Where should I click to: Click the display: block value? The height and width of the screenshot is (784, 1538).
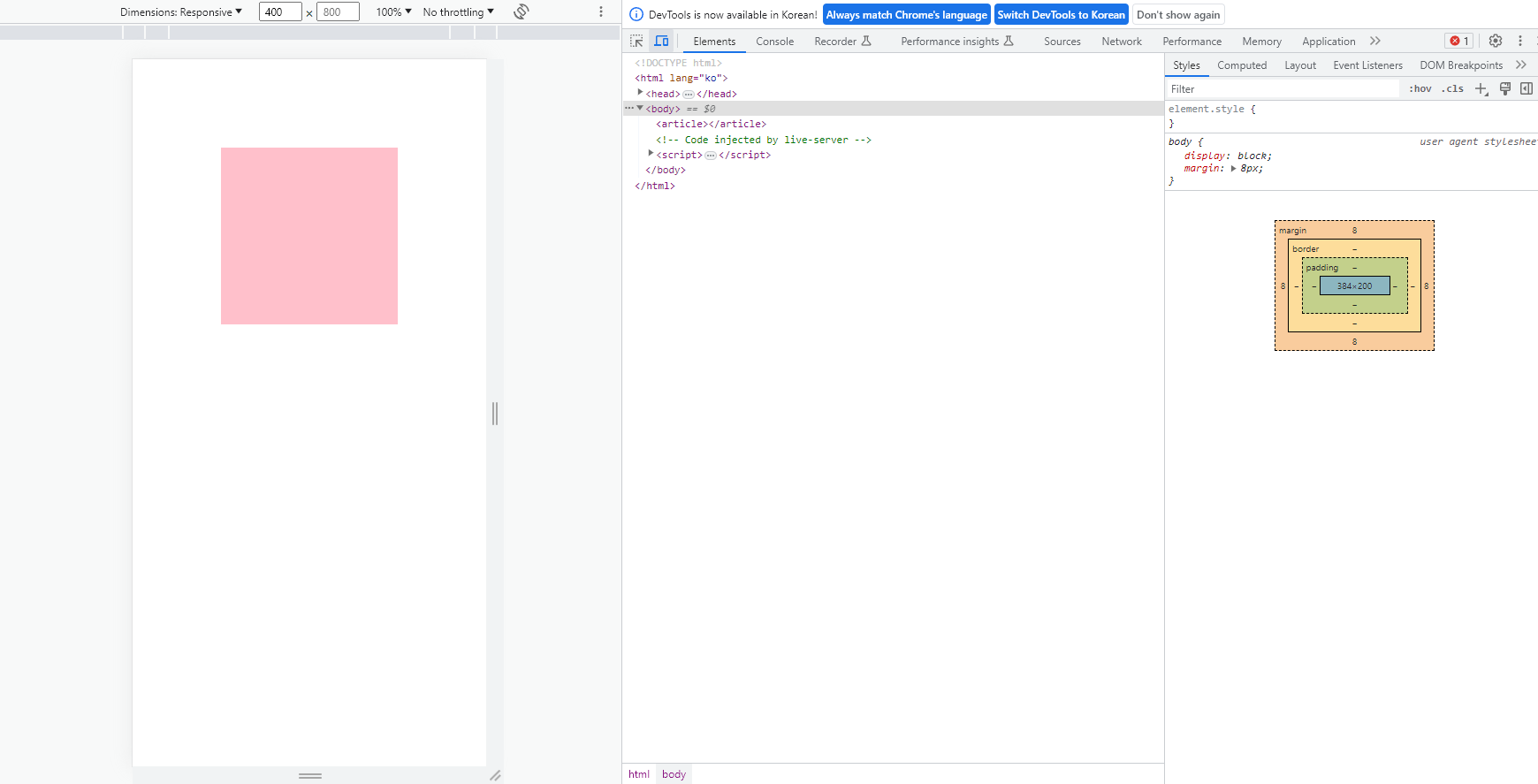(1254, 156)
